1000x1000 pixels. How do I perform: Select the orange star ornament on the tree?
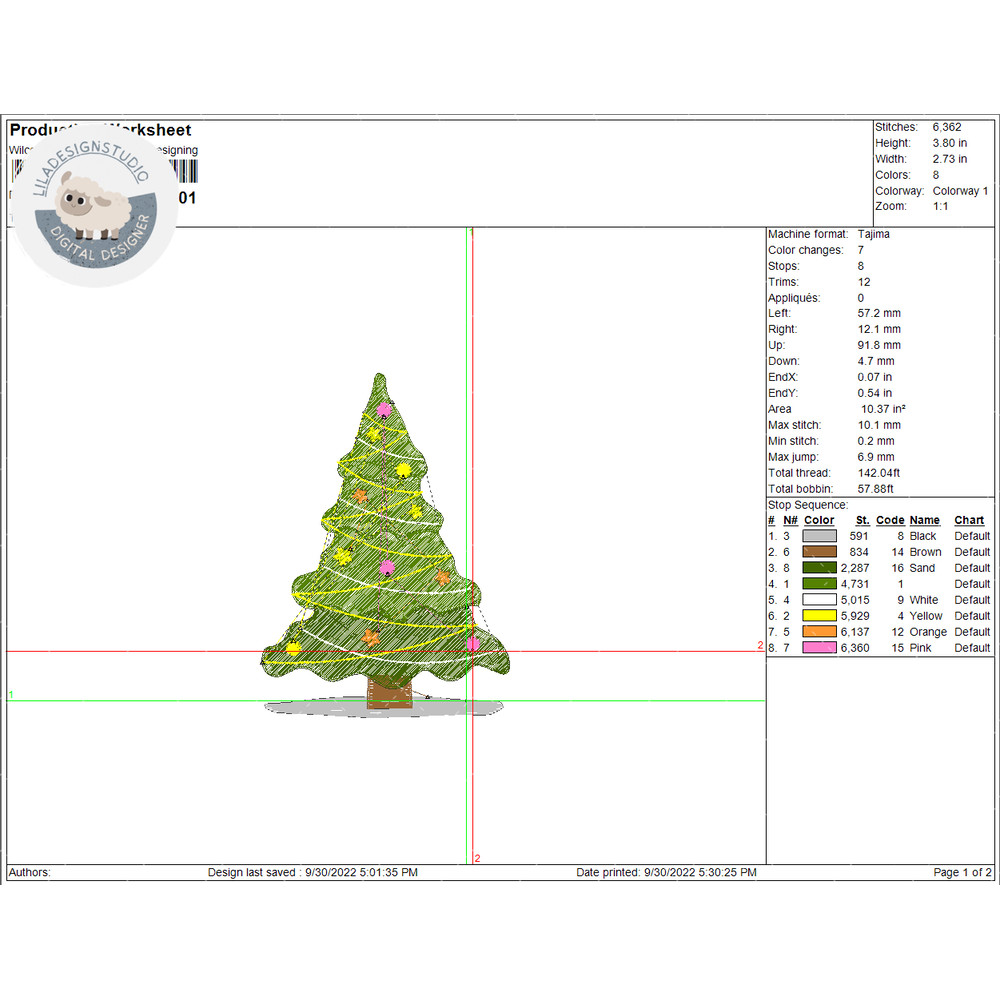point(360,495)
